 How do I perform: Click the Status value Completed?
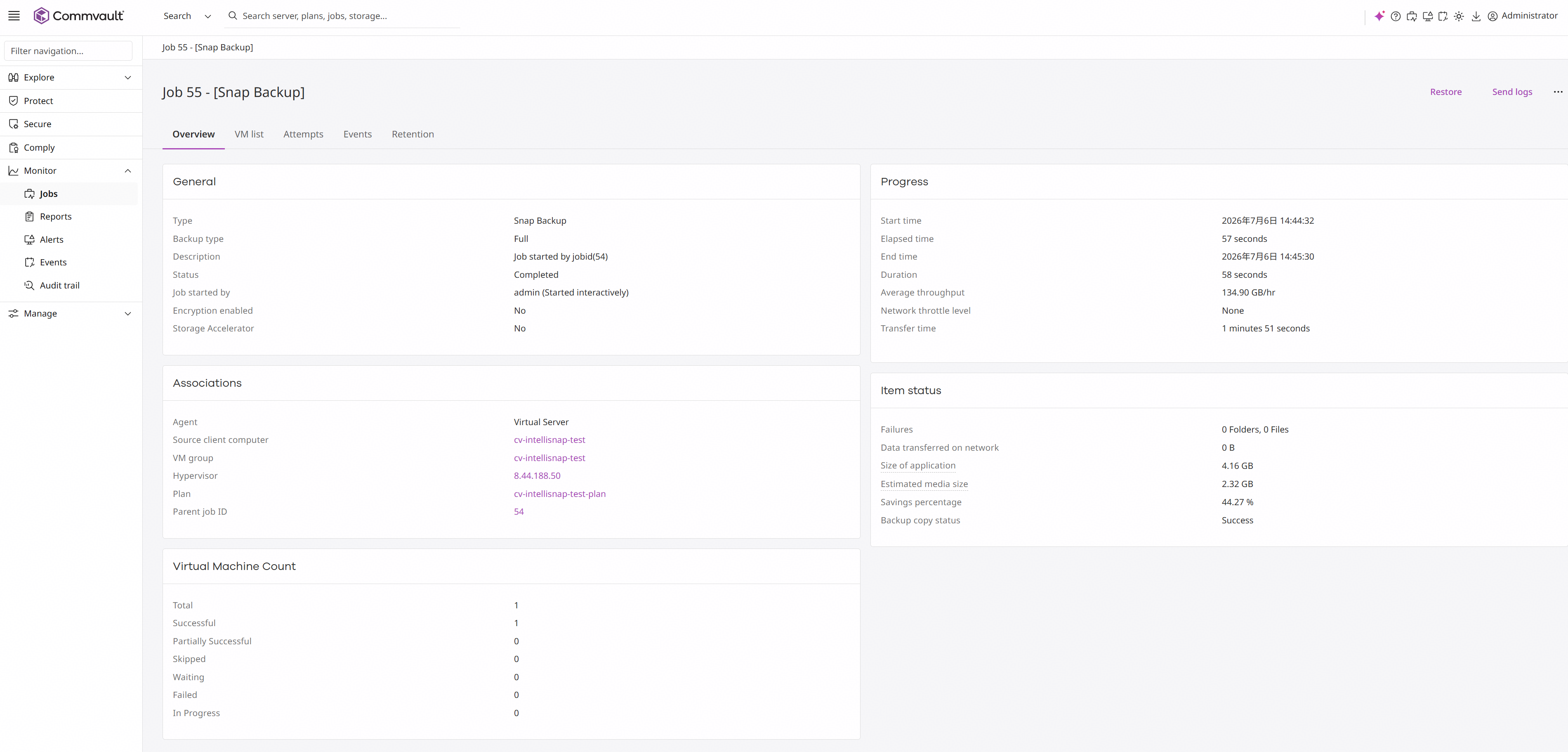(535, 274)
